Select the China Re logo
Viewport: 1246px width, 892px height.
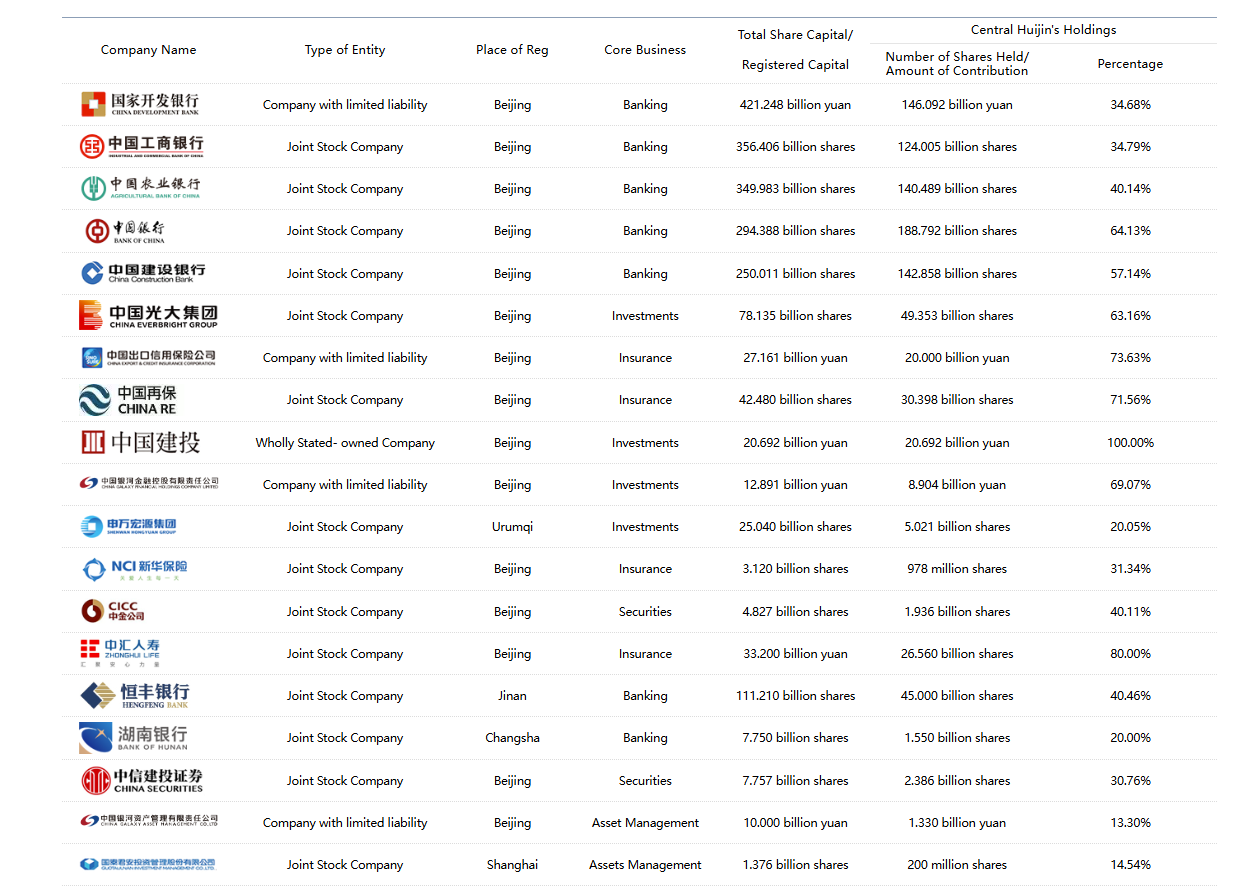(128, 400)
